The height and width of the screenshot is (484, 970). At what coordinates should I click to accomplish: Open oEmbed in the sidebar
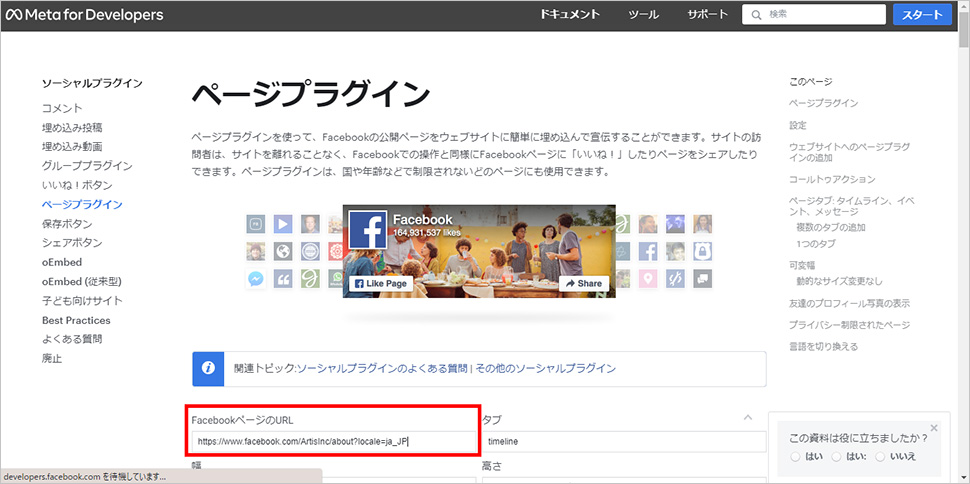(x=62, y=262)
